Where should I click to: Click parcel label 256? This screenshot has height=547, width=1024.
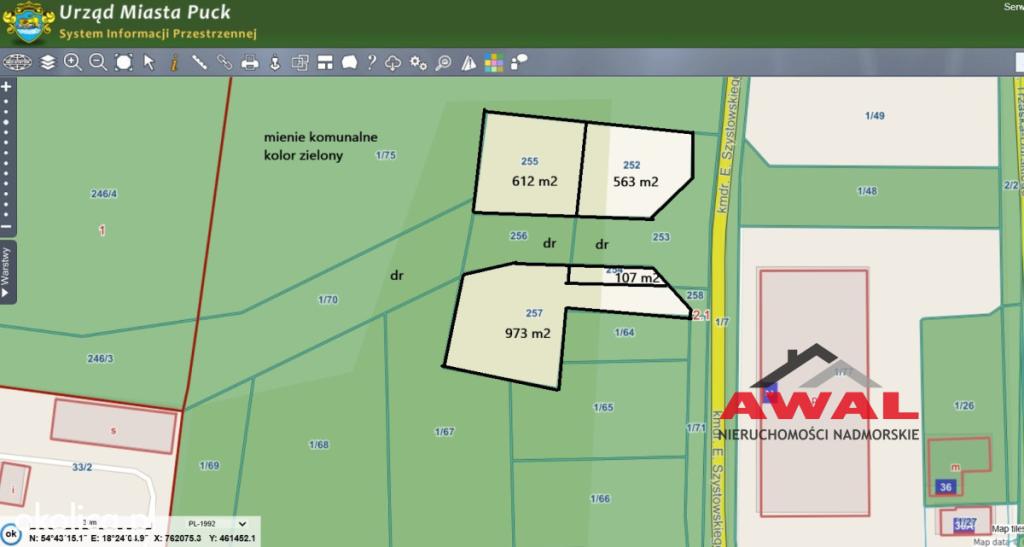(x=519, y=236)
